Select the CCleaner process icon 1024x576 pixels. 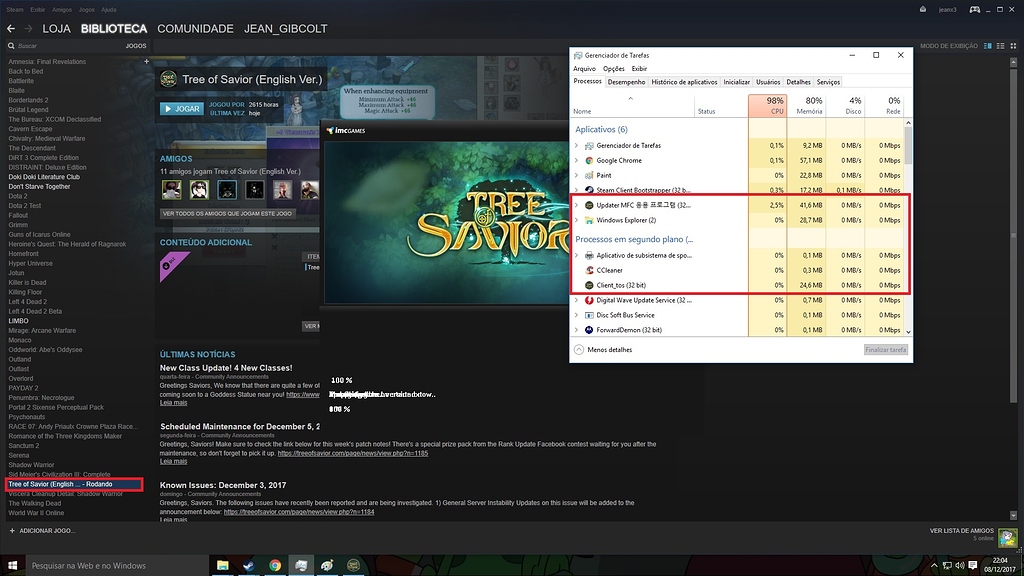[x=589, y=270]
